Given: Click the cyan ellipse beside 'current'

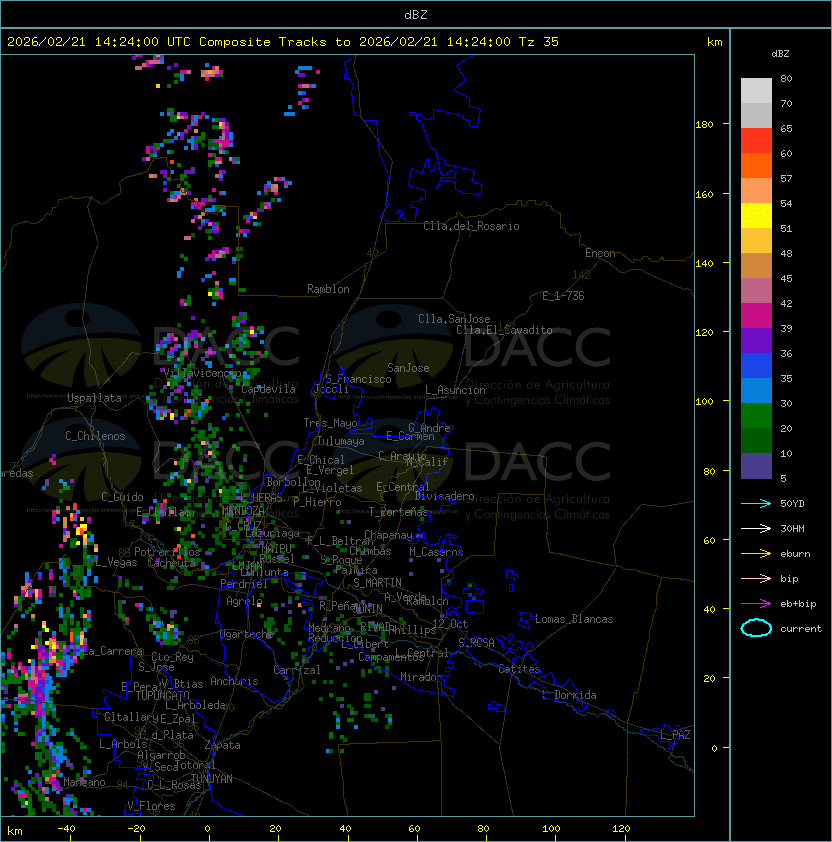Looking at the screenshot, I should click(x=756, y=628).
